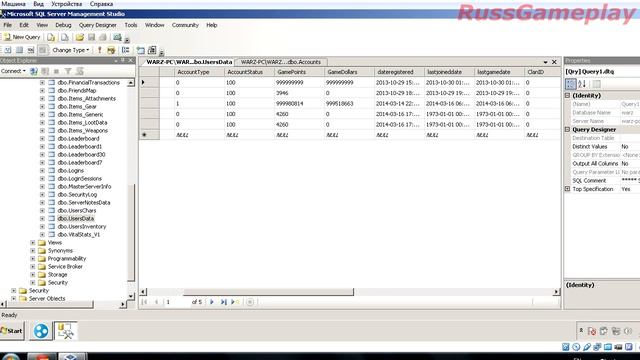Click the Connect Object Explorer icon

[34, 71]
